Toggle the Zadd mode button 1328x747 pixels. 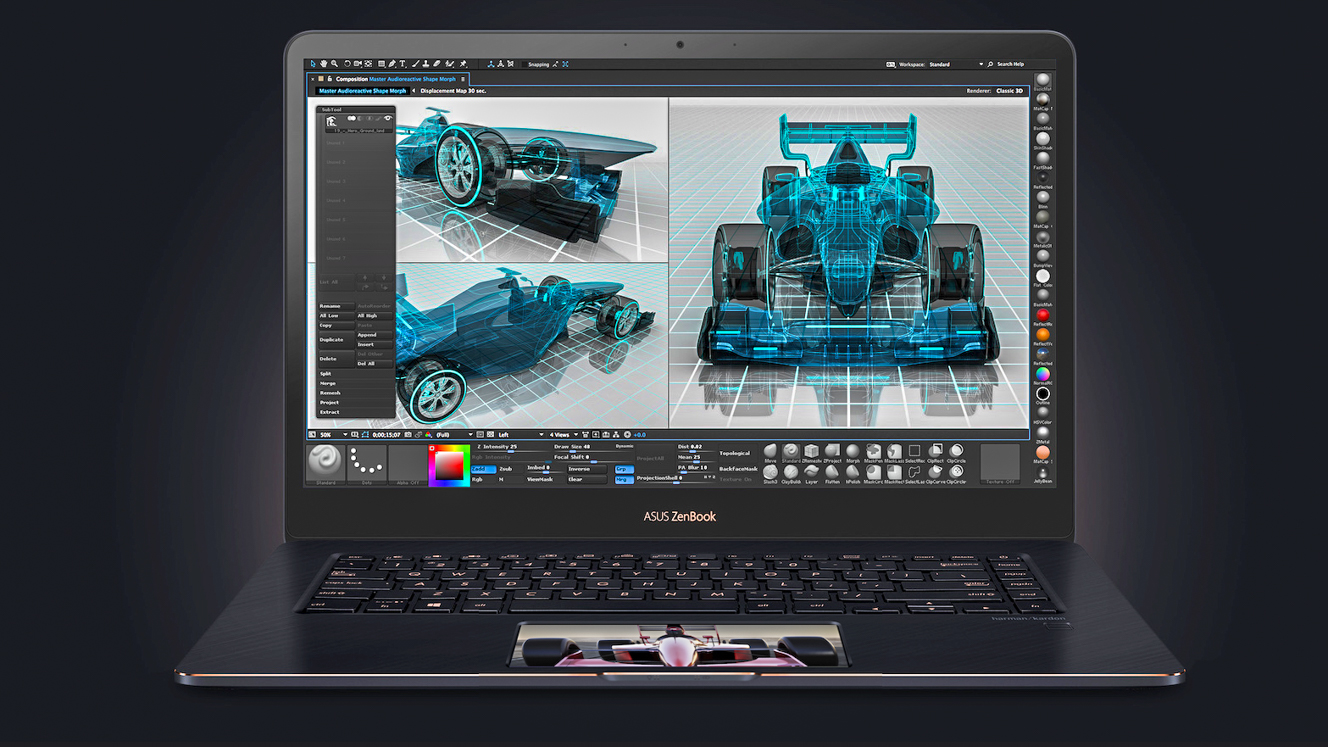(483, 469)
